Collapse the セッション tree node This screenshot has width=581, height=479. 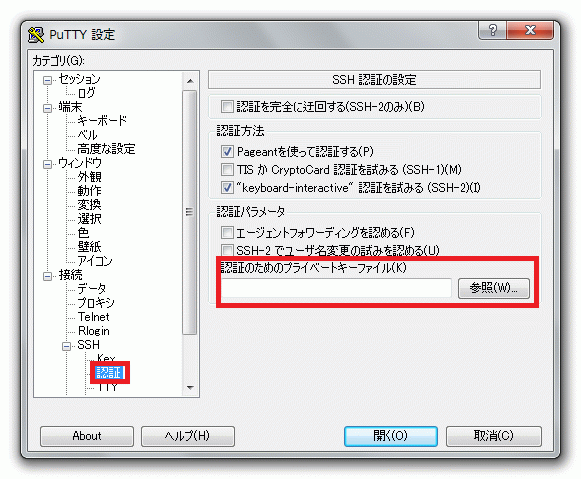[x=47, y=80]
